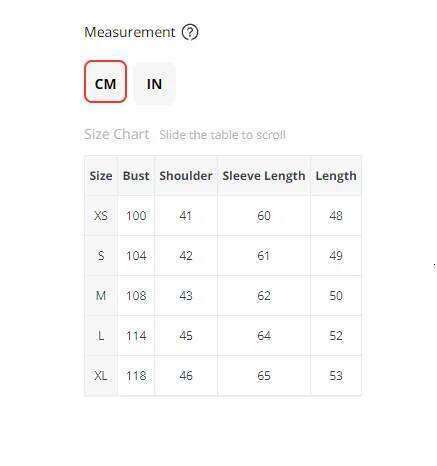Screen dimensions: 437x466
Task: Click the bust value 108 cell
Action: click(x=136, y=296)
